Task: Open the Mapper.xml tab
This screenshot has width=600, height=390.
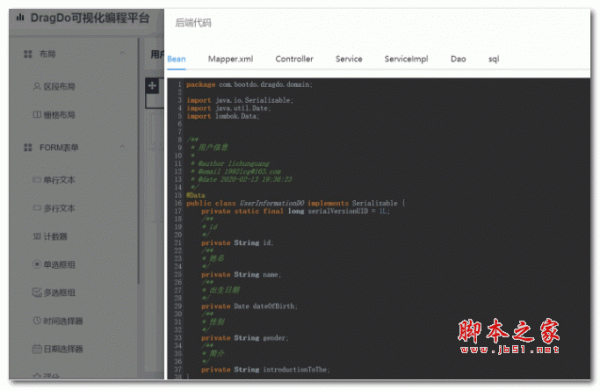Action: click(x=230, y=59)
